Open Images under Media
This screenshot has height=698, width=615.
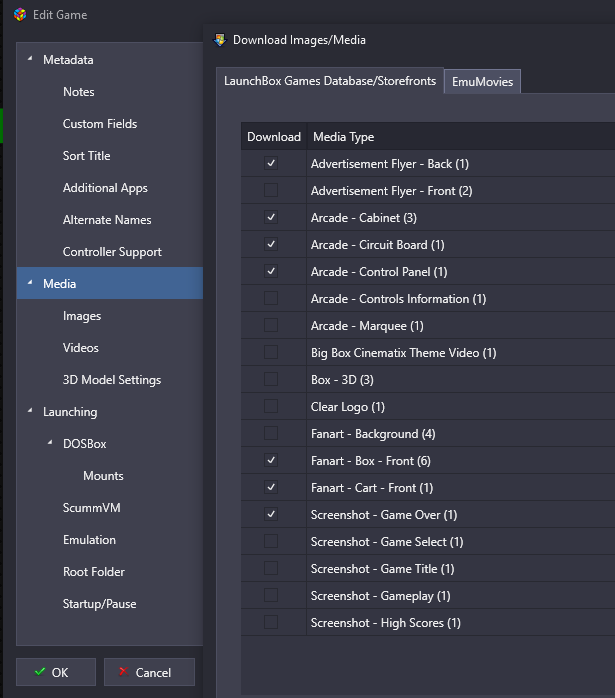[82, 316]
